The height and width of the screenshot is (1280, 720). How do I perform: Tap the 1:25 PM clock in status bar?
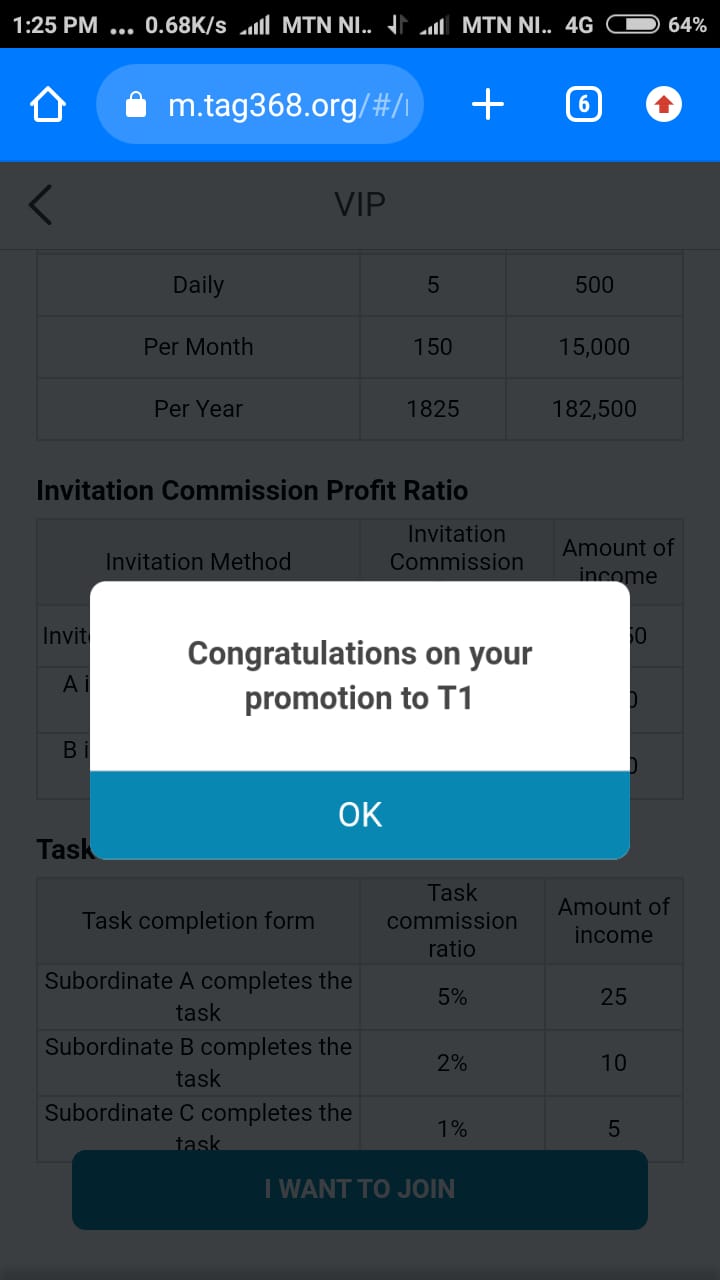tap(56, 25)
